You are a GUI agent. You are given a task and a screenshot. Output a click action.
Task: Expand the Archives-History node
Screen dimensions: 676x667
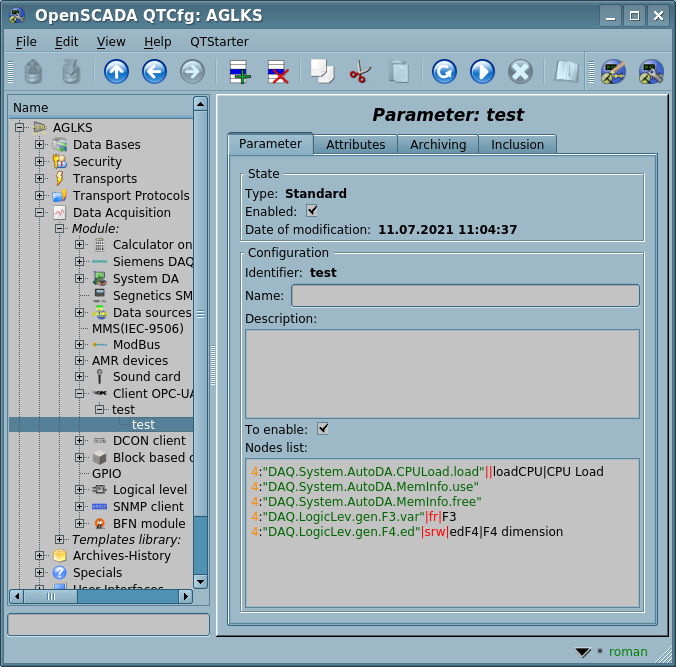(39, 555)
